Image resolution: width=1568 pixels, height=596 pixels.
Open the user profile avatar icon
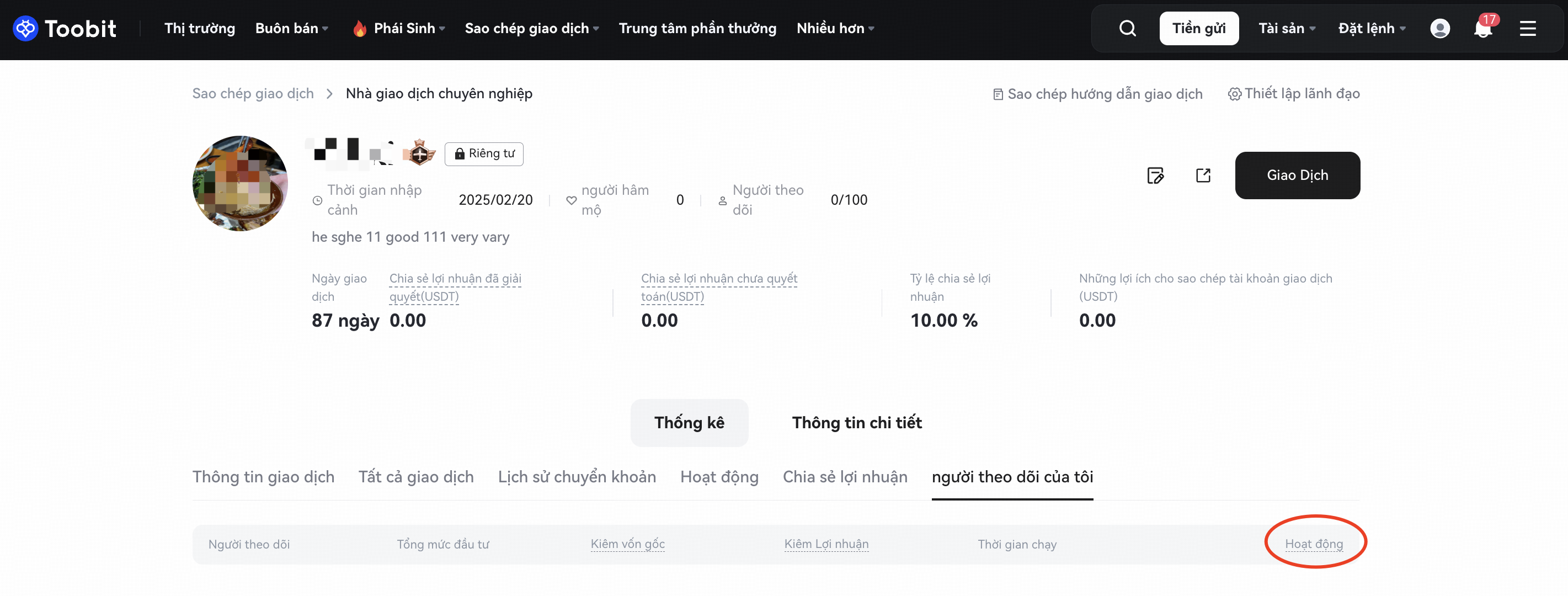click(x=1439, y=29)
